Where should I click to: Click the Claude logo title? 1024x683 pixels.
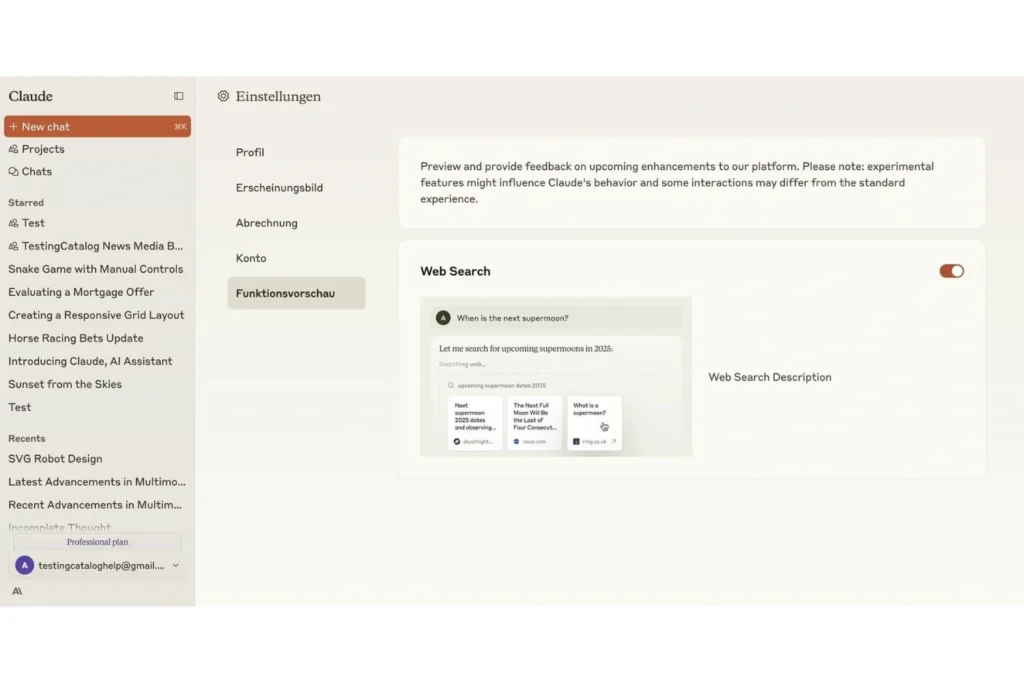[31, 96]
